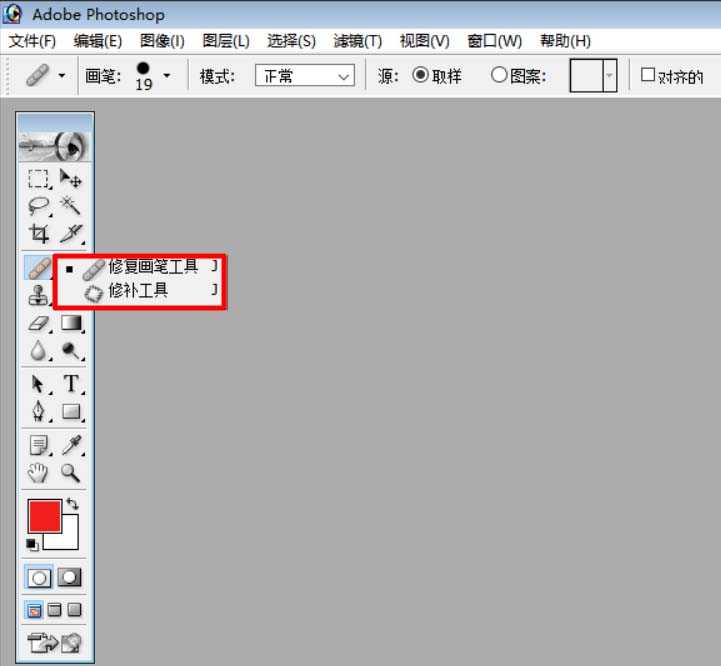Switch to standard screen mode
This screenshot has height=666, width=721.
point(34,610)
